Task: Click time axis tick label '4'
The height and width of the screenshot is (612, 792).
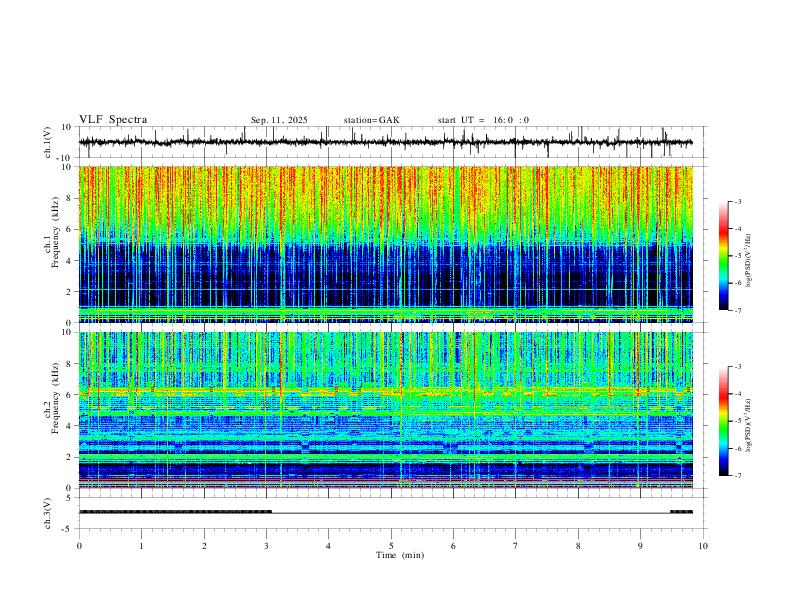Action: [328, 546]
